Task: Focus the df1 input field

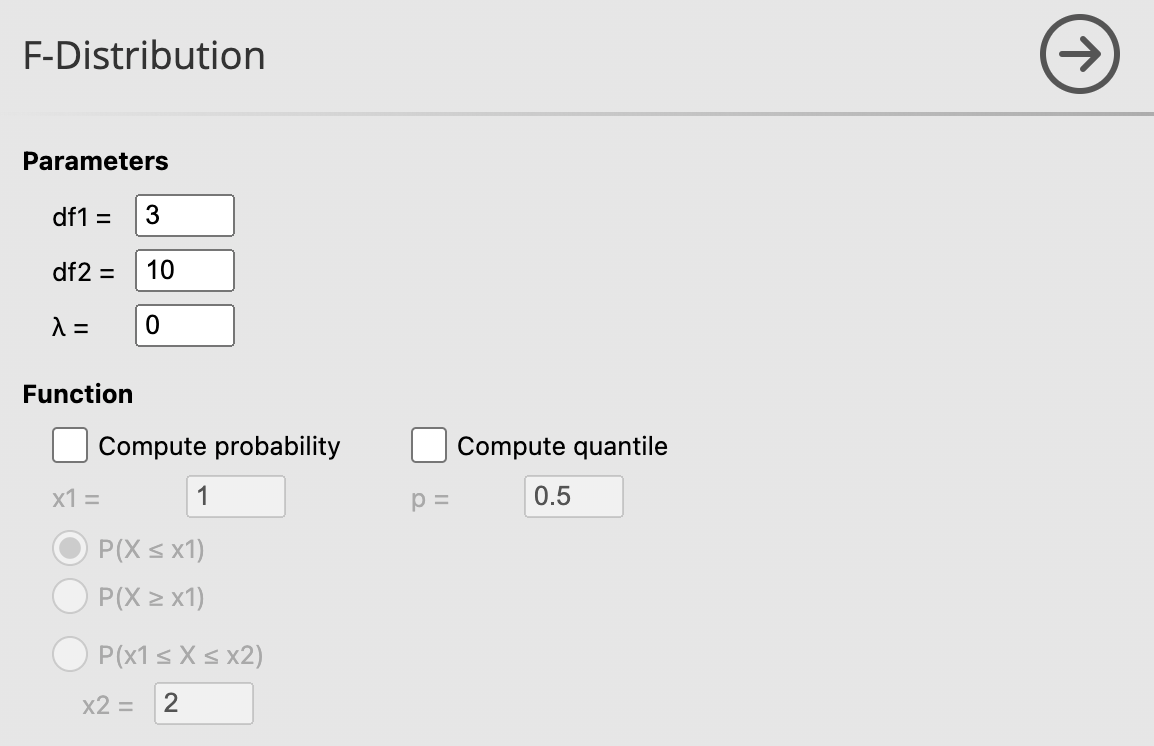Action: pos(185,215)
